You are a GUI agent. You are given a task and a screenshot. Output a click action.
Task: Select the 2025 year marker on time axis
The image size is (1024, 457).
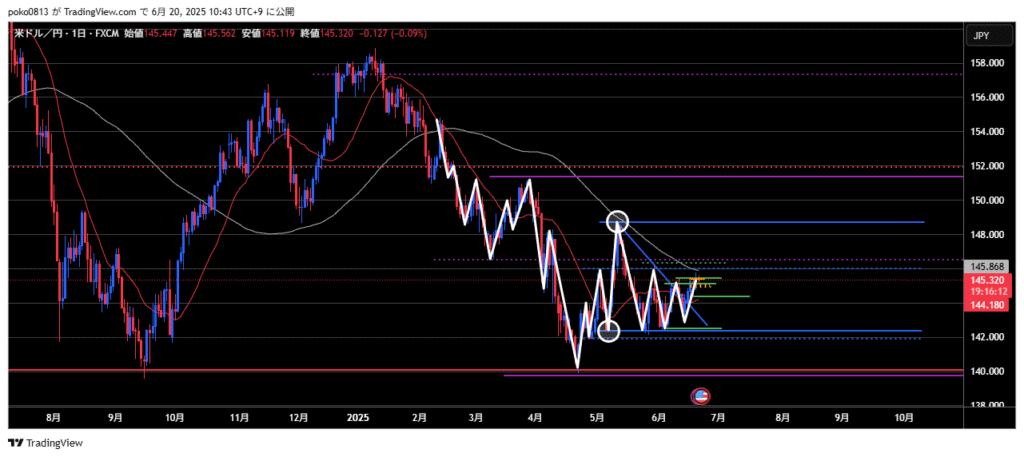(357, 417)
